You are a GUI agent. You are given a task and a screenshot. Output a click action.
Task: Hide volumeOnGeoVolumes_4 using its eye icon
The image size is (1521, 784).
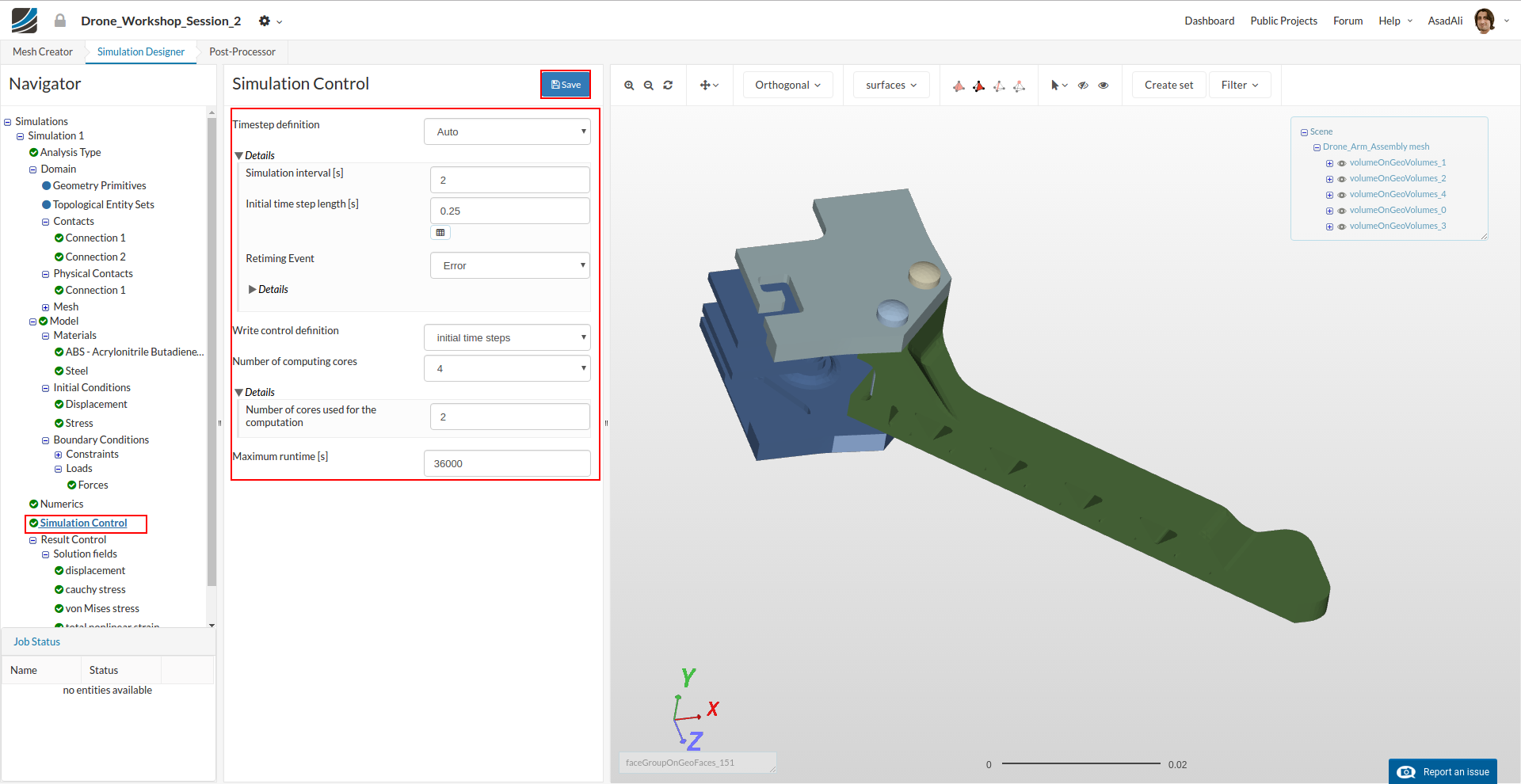pyautogui.click(x=1342, y=195)
